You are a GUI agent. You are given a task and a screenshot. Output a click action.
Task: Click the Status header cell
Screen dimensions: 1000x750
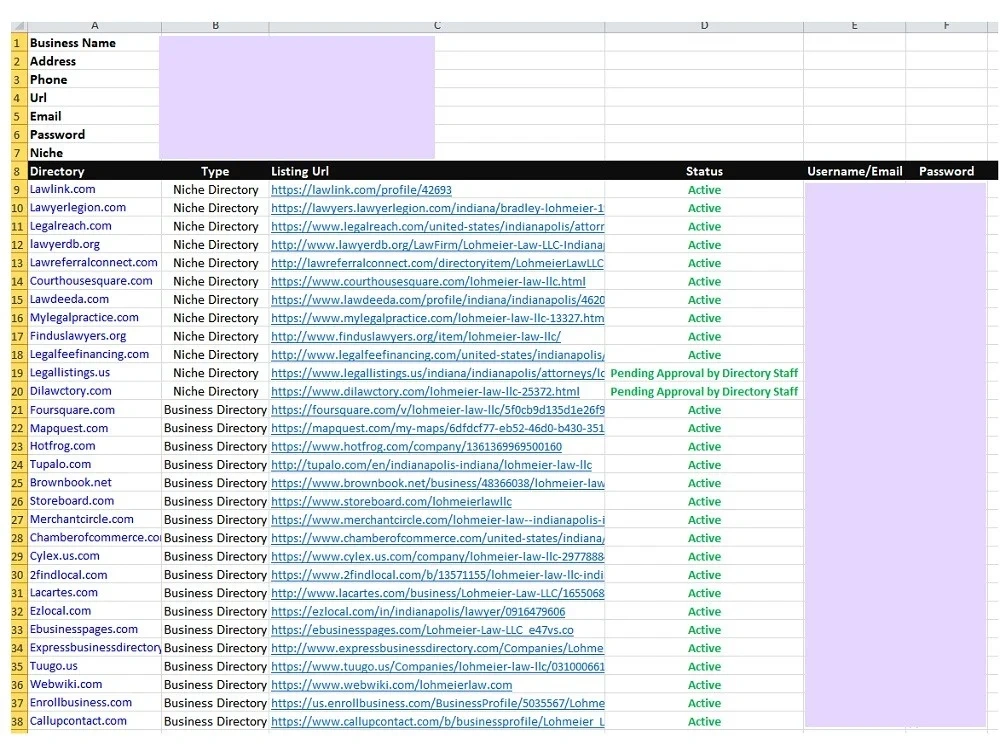click(704, 172)
